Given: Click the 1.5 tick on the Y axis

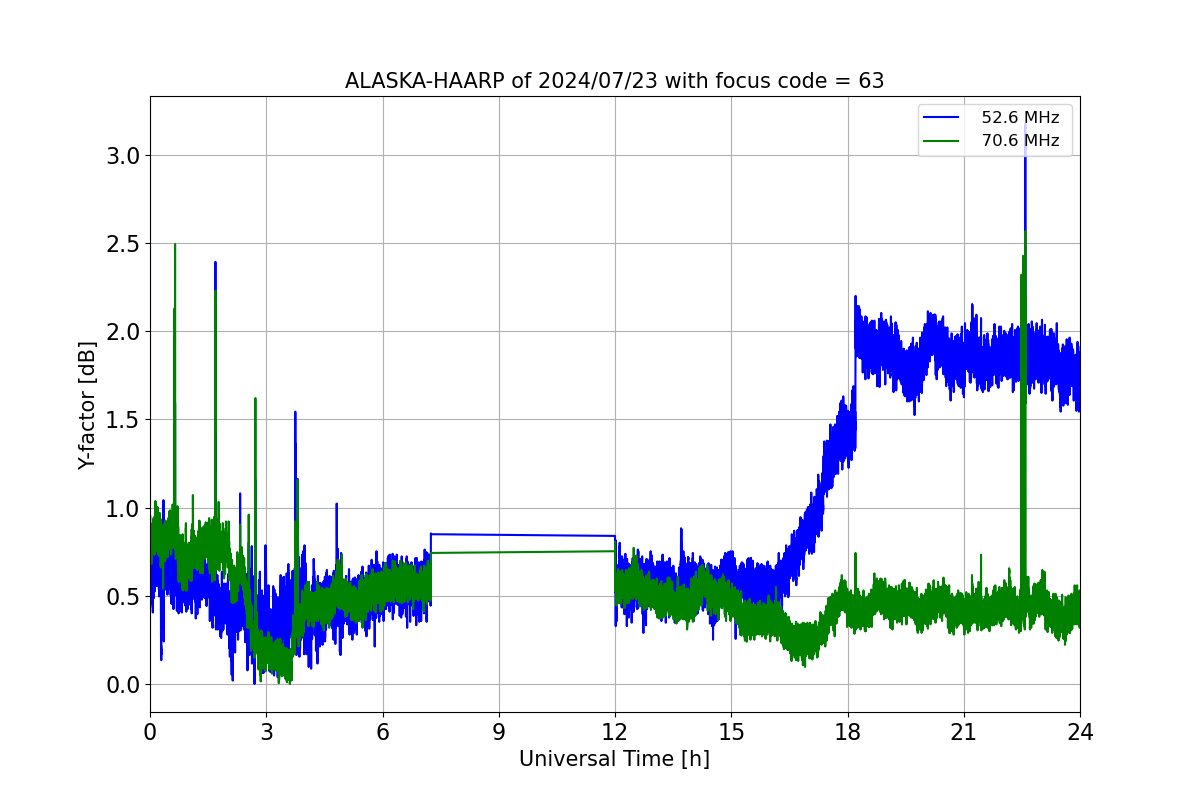Looking at the screenshot, I should 123,420.
